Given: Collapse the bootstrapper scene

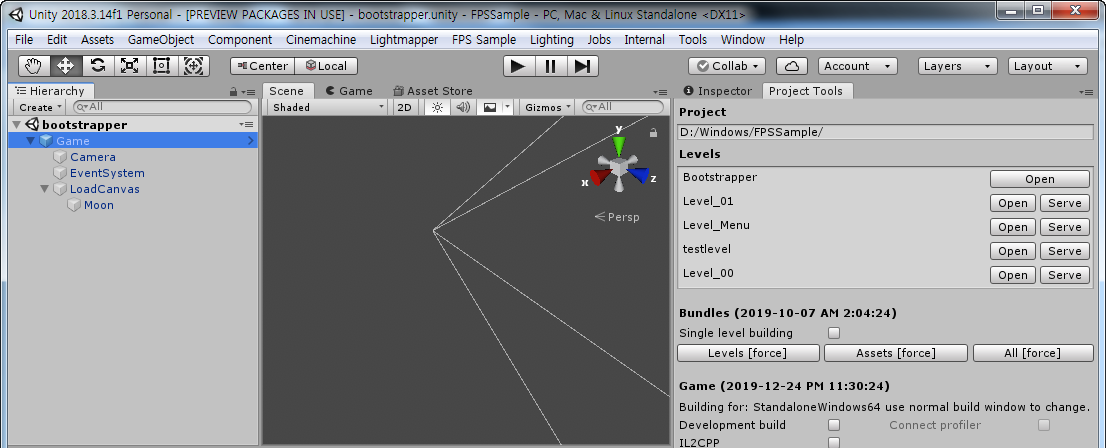Looking at the screenshot, I should [17, 125].
